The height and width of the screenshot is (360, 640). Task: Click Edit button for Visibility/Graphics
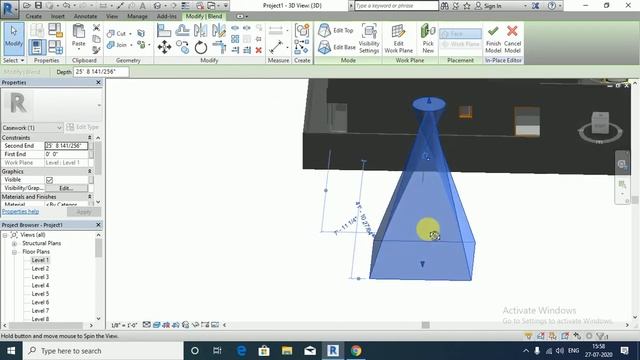[66, 188]
